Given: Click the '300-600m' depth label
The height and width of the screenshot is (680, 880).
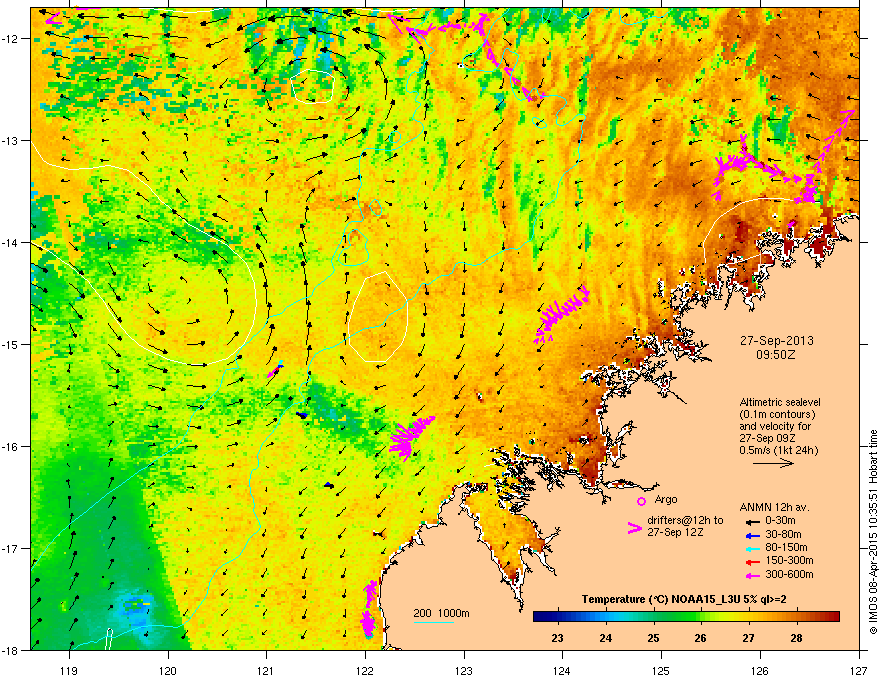Looking at the screenshot, I should click(789, 574).
